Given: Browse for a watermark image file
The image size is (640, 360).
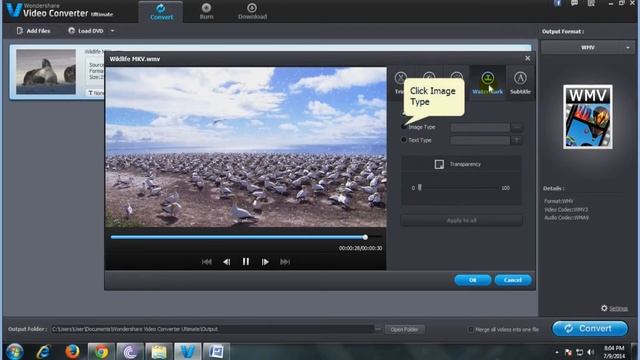Looking at the screenshot, I should [x=516, y=127].
